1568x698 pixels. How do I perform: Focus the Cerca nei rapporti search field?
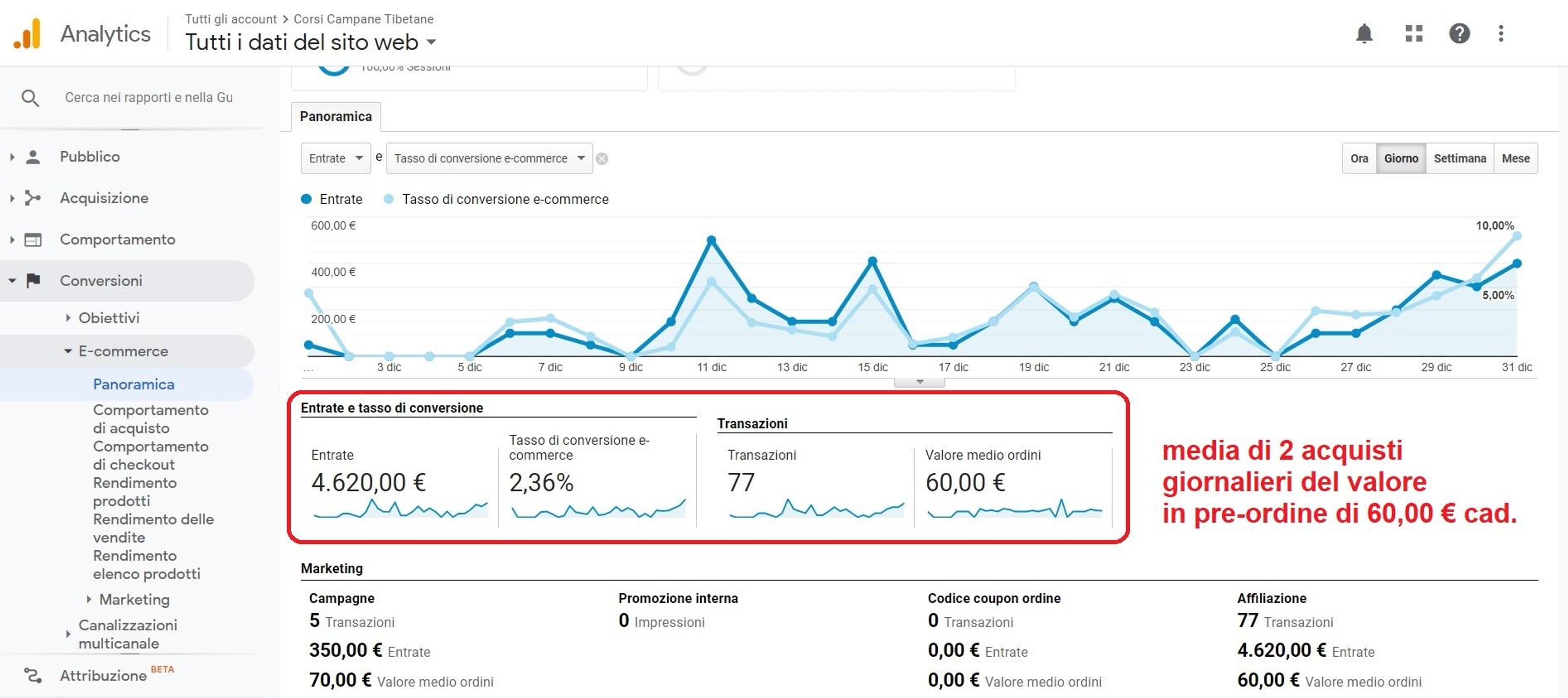coord(149,98)
